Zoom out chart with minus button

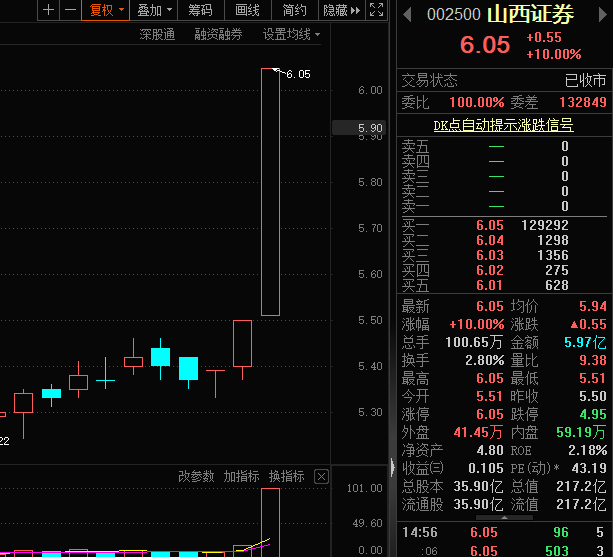click(70, 10)
